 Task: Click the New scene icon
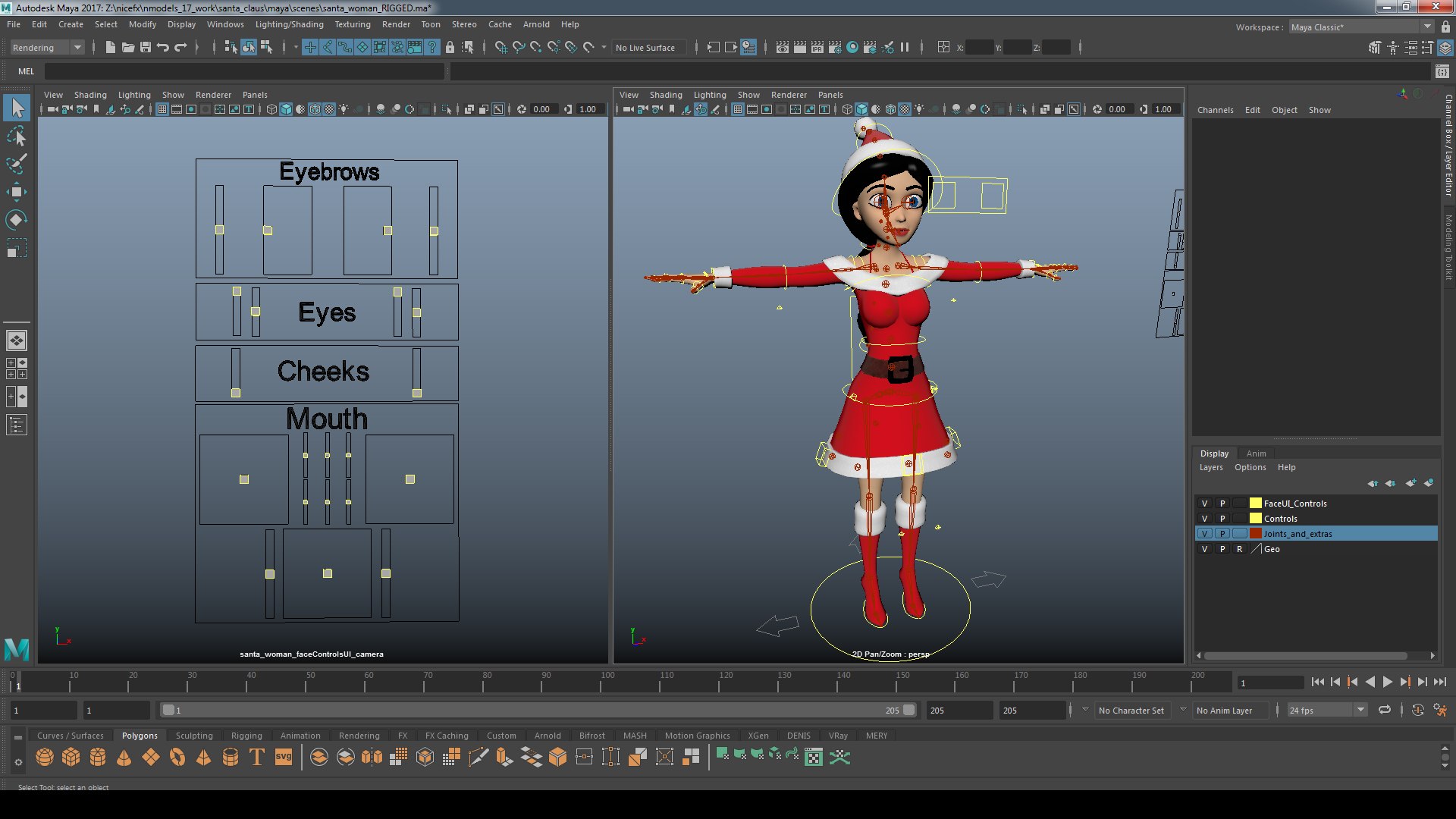(111, 47)
